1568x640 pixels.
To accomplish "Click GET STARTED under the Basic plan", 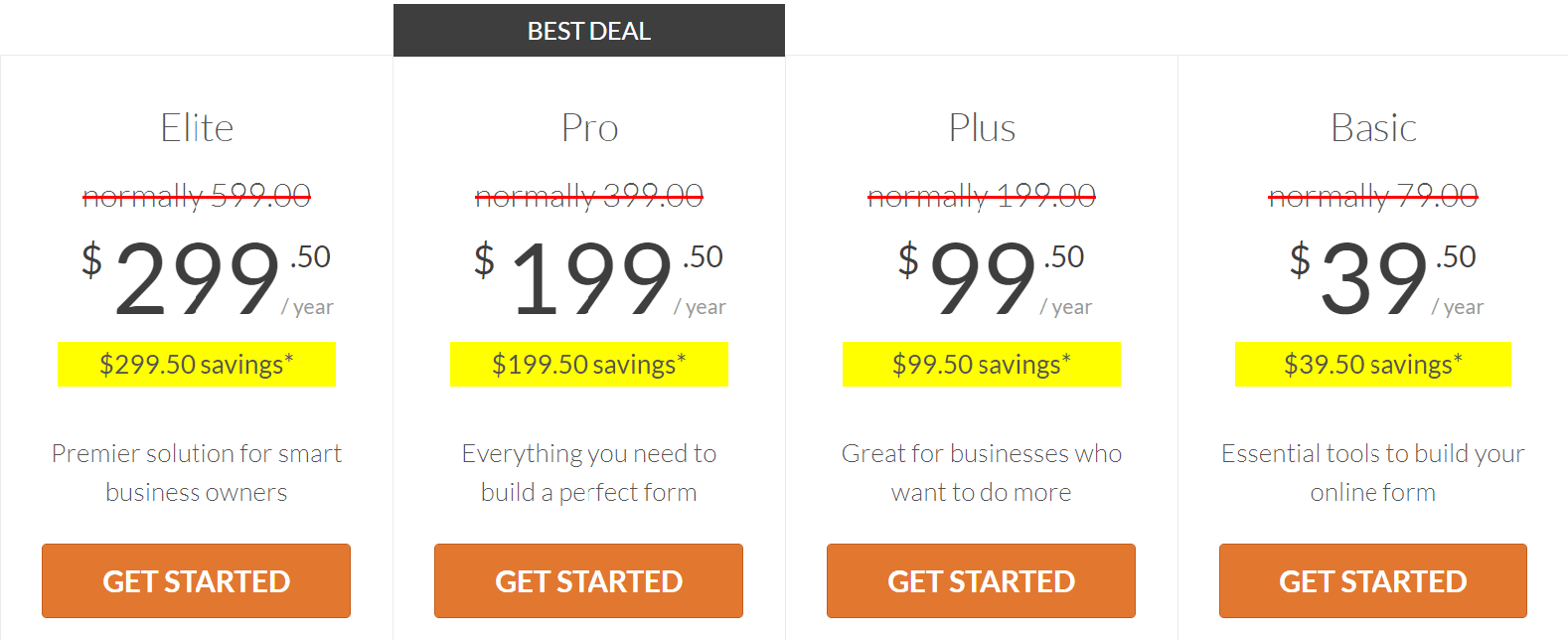I will pyautogui.click(x=1373, y=580).
